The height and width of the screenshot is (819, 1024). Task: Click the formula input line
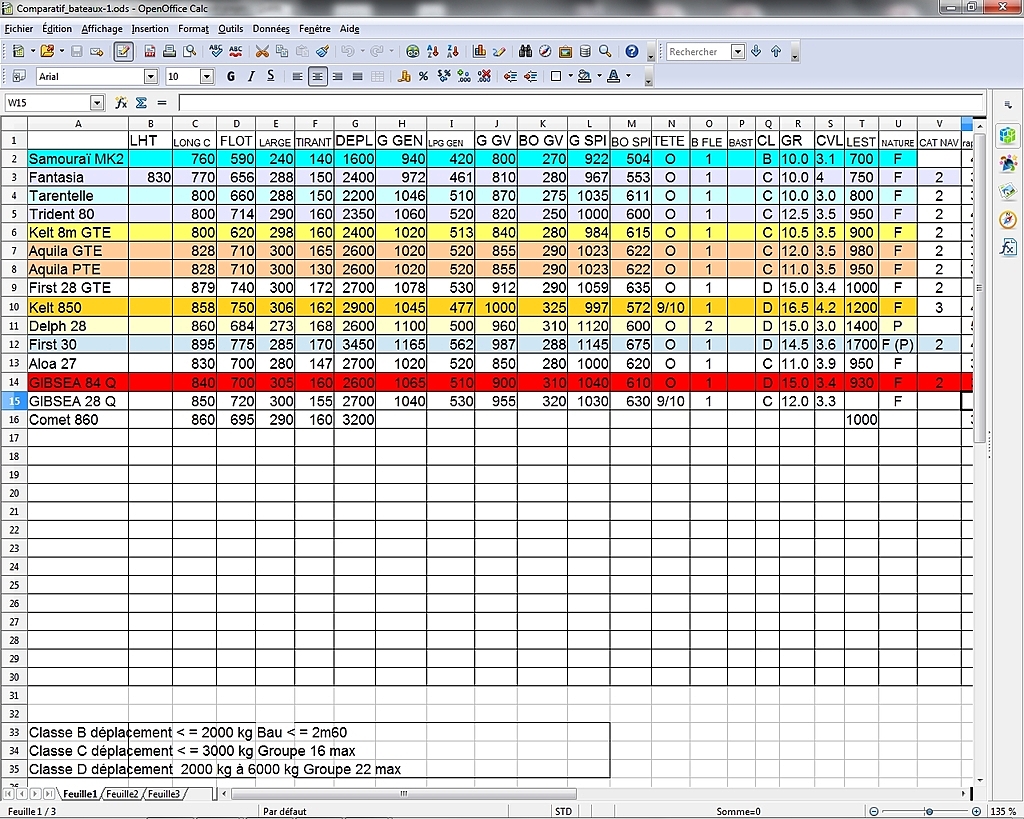(581, 103)
